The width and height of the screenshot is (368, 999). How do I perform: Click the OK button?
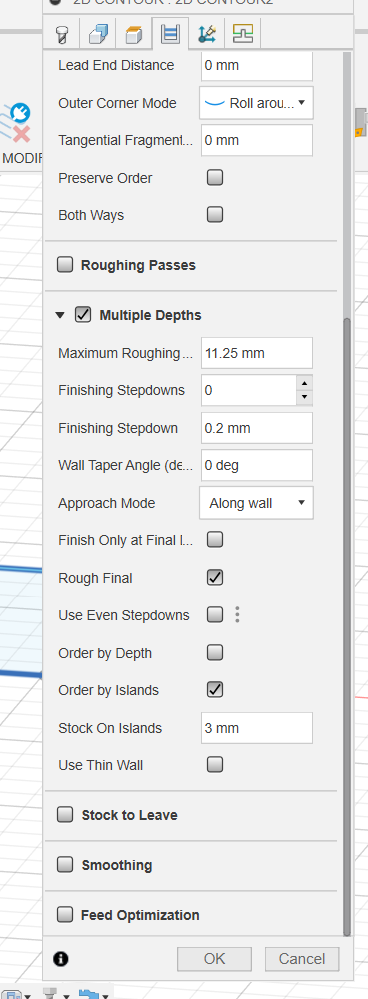[x=215, y=959]
